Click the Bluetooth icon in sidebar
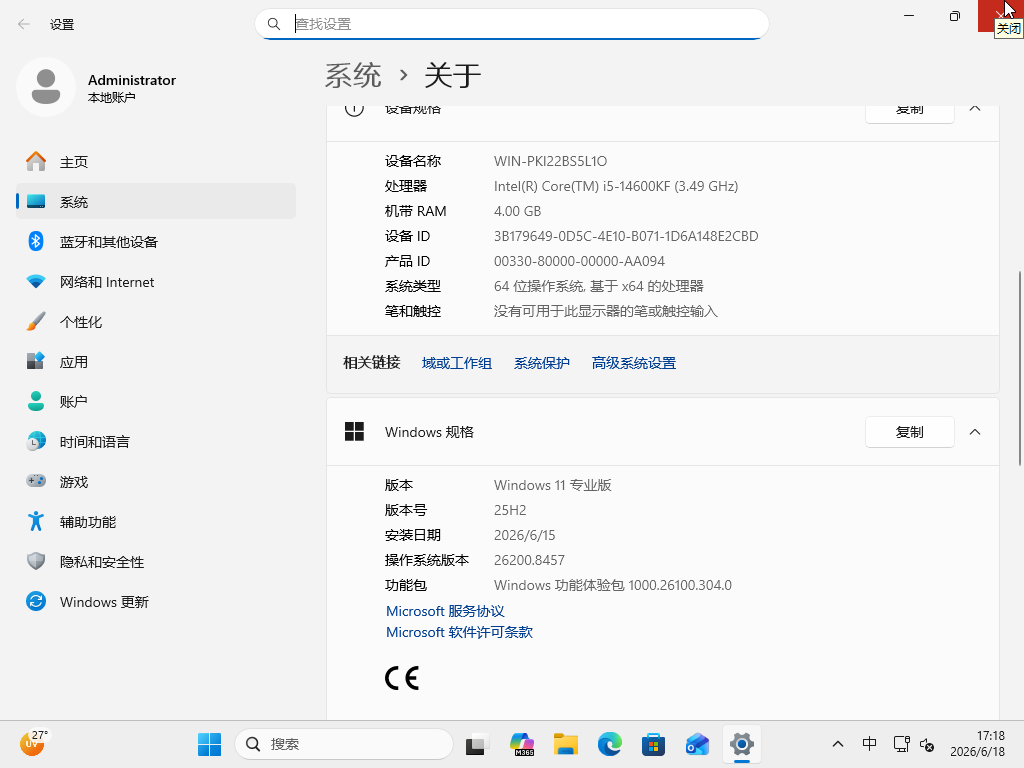1024x768 pixels. [x=36, y=241]
